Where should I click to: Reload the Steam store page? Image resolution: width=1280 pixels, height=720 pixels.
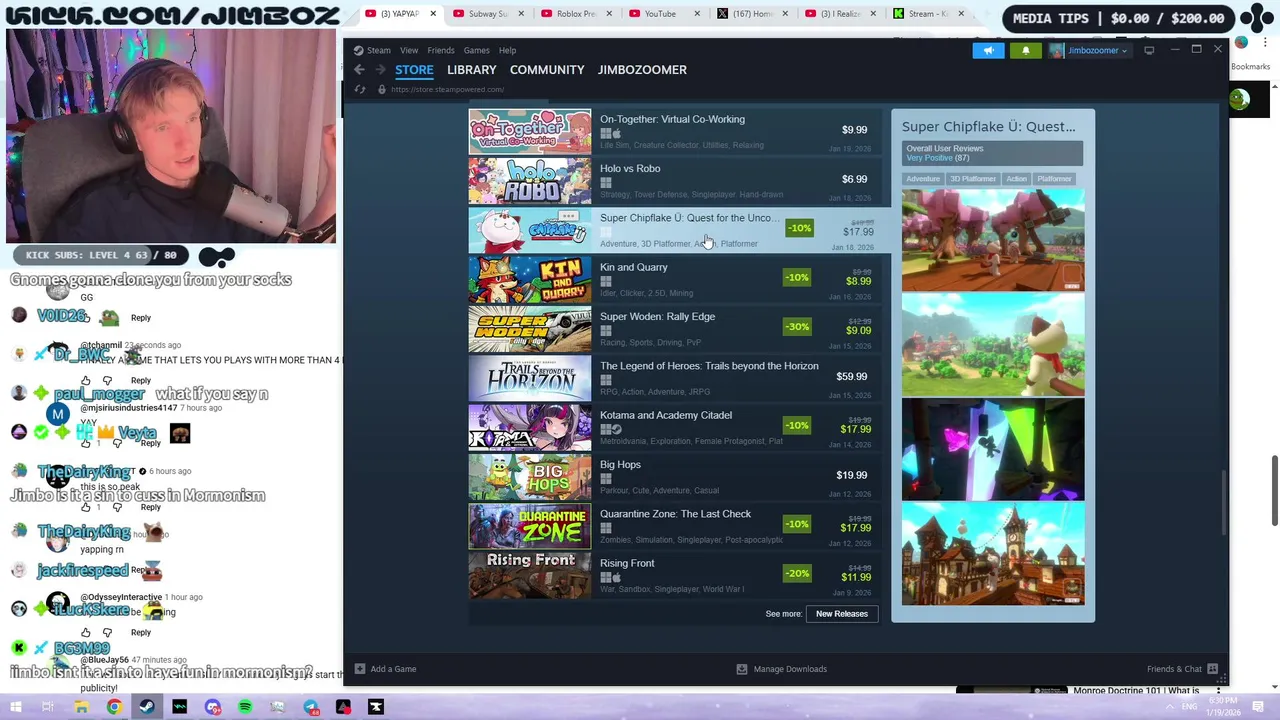[x=360, y=89]
